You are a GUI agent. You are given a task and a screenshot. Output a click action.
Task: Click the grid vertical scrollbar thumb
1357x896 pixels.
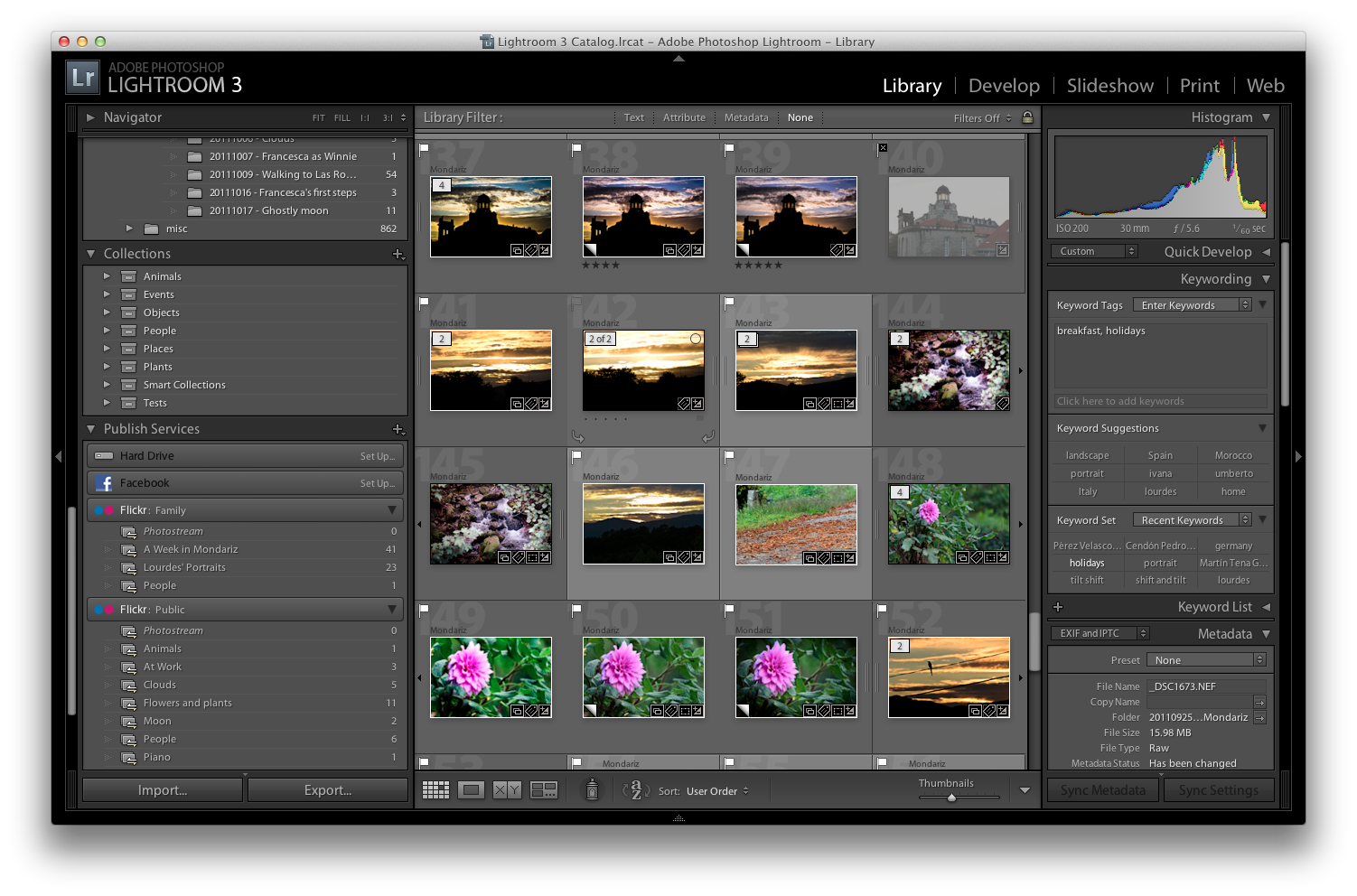1034,639
